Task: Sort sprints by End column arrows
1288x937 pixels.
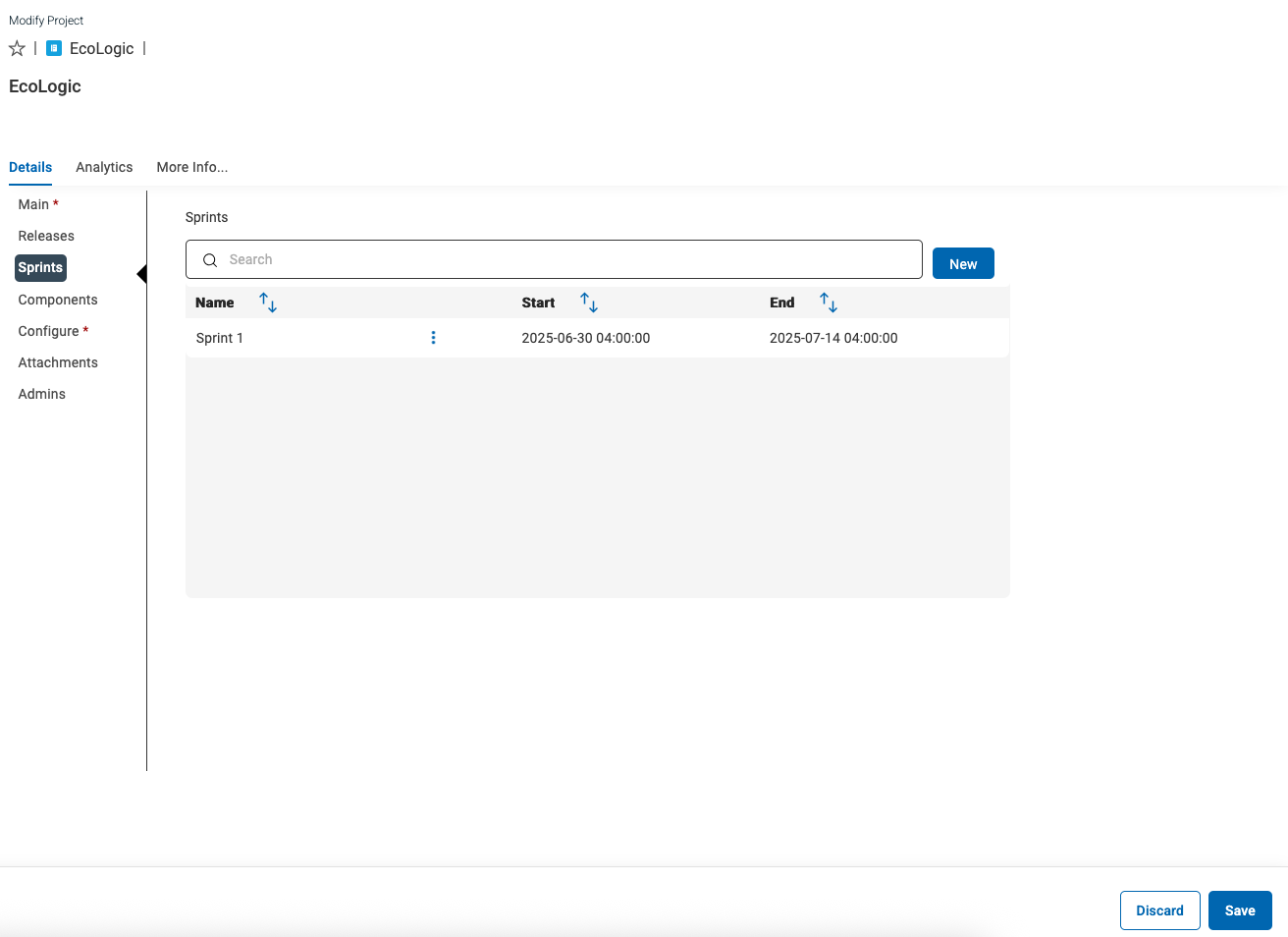Action: (829, 303)
